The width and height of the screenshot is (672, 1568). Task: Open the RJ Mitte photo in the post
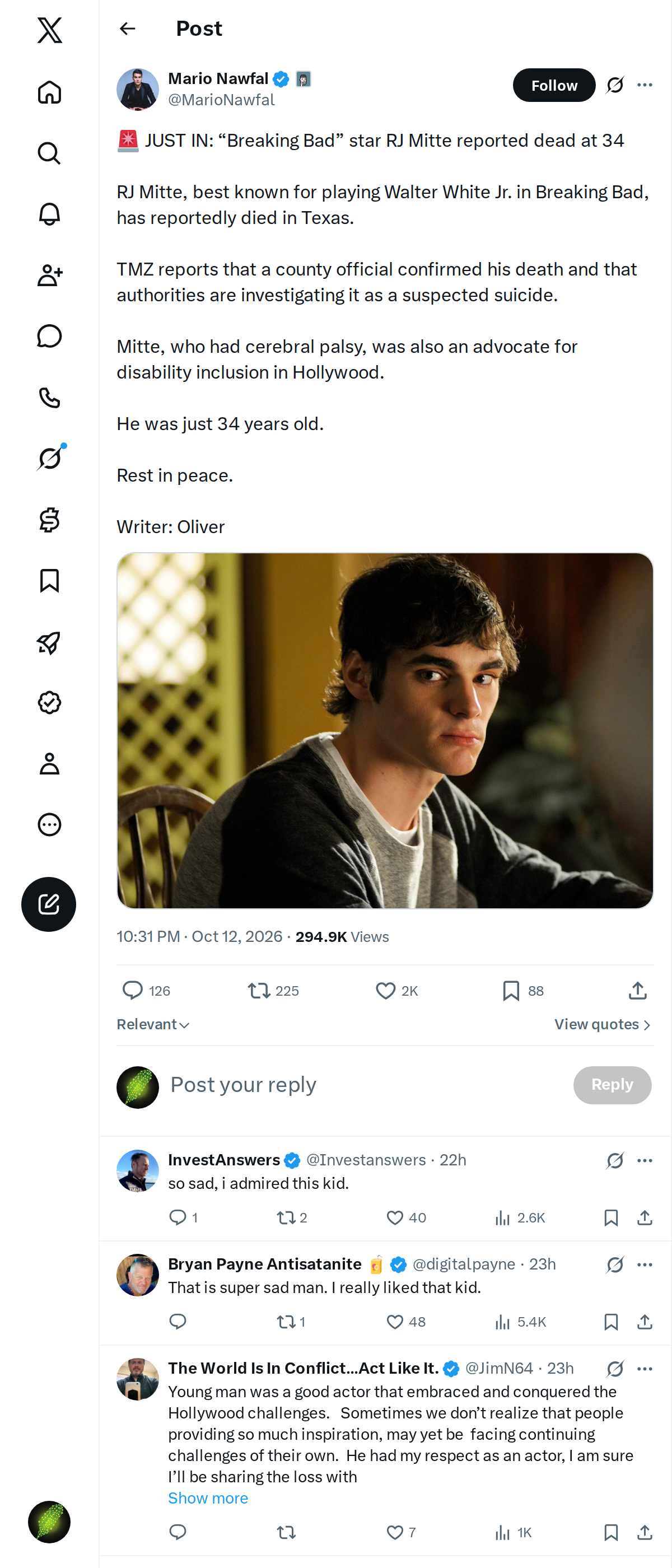[x=385, y=730]
